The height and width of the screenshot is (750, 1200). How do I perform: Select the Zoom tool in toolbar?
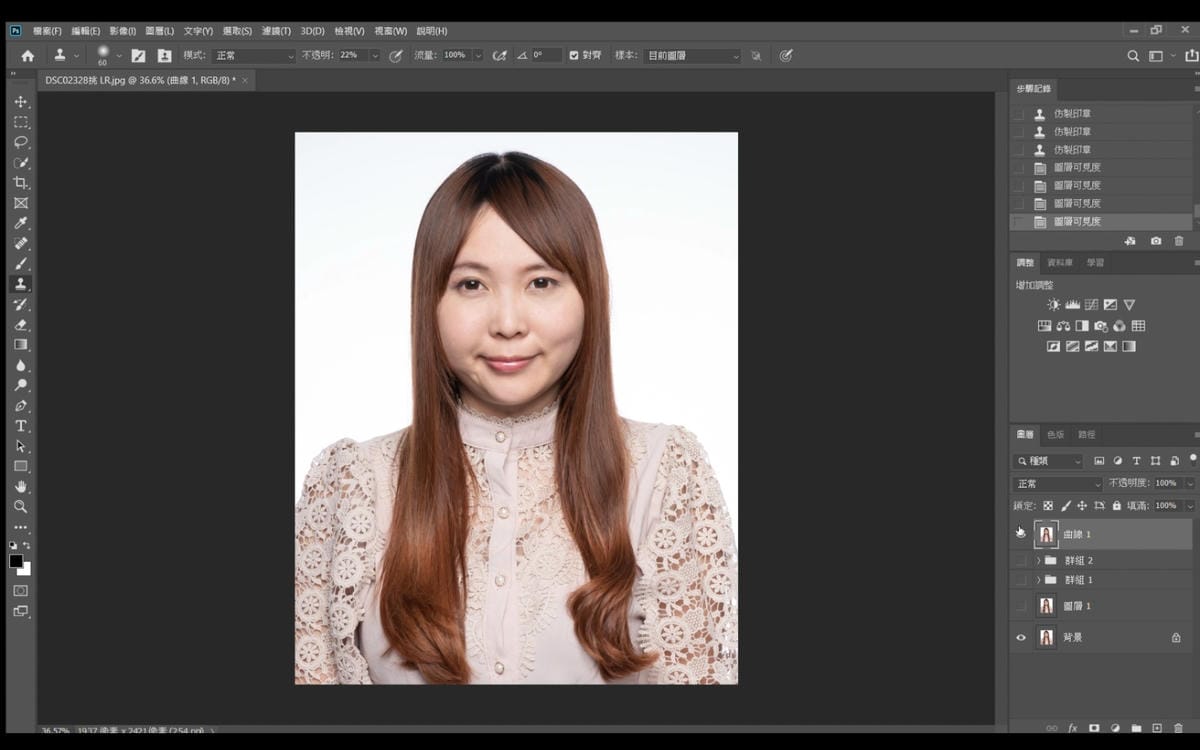(20, 507)
